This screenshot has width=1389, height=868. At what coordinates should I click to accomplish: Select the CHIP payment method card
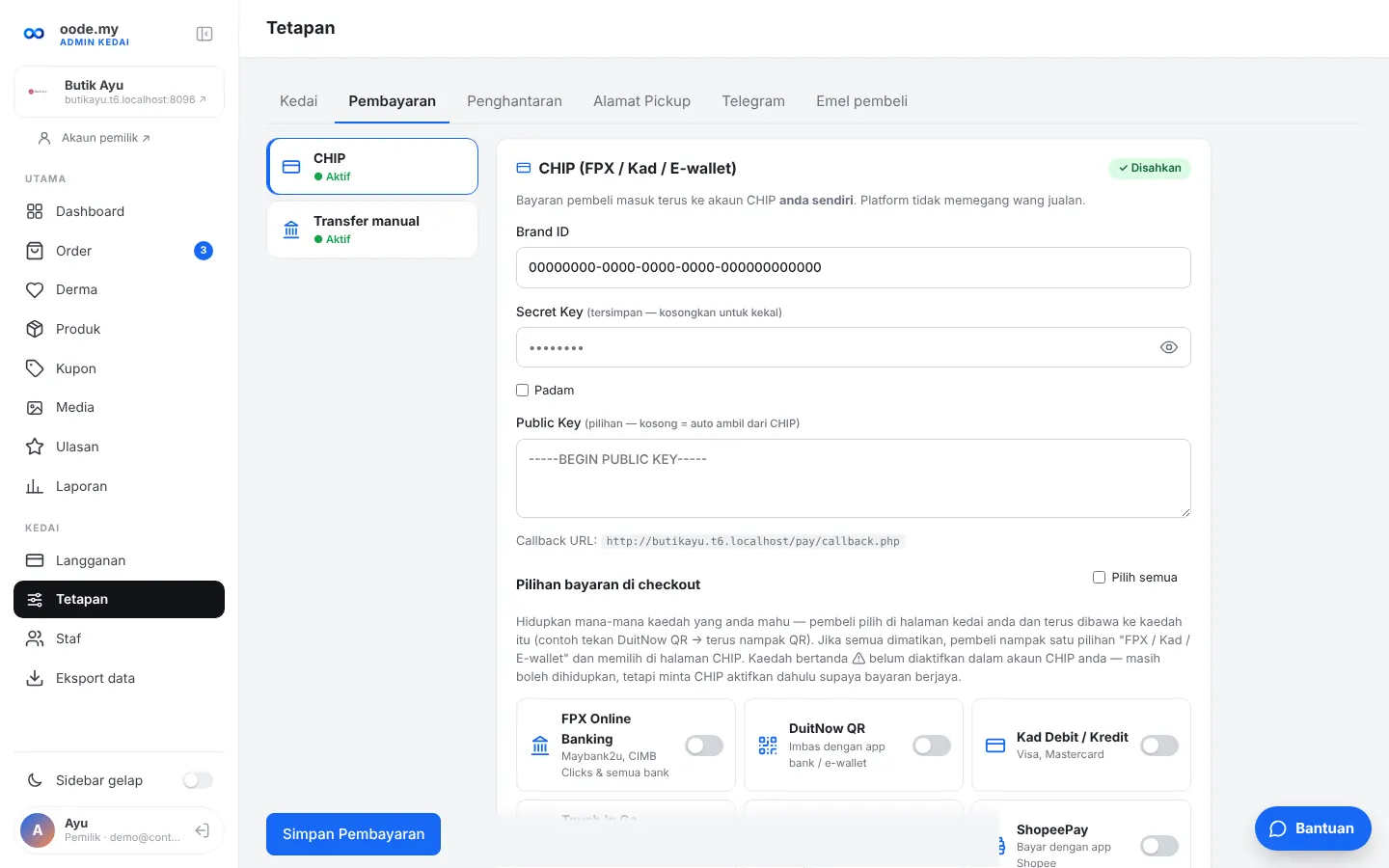[x=372, y=166]
